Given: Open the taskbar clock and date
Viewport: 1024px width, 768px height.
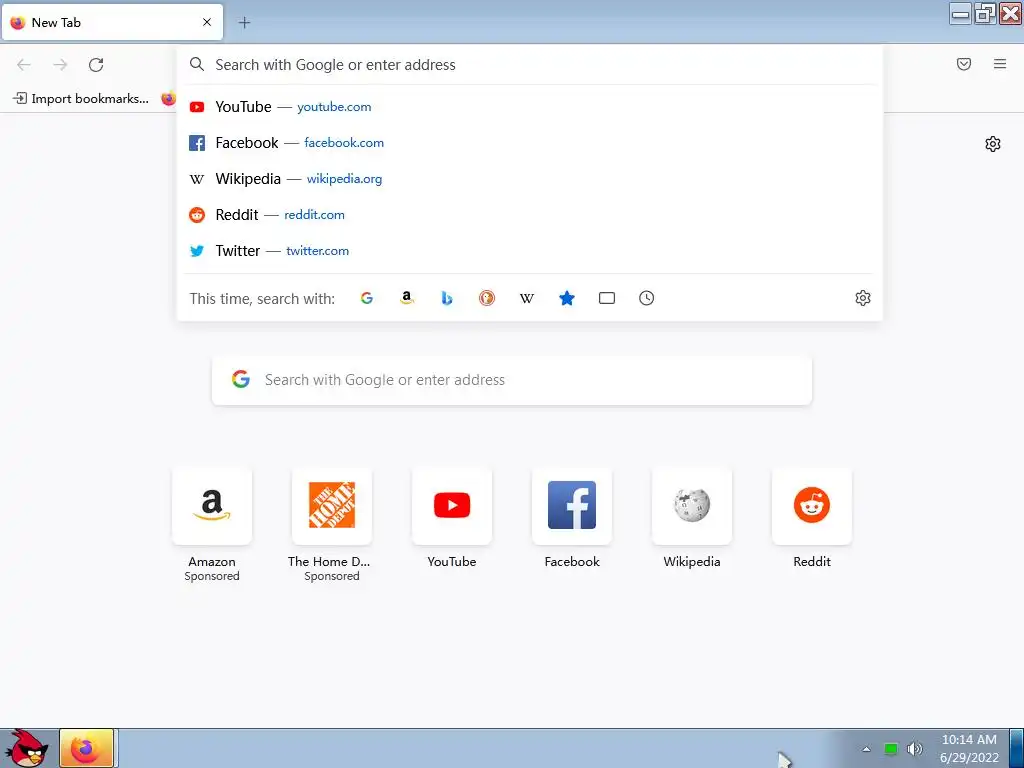Looking at the screenshot, I should (969, 748).
